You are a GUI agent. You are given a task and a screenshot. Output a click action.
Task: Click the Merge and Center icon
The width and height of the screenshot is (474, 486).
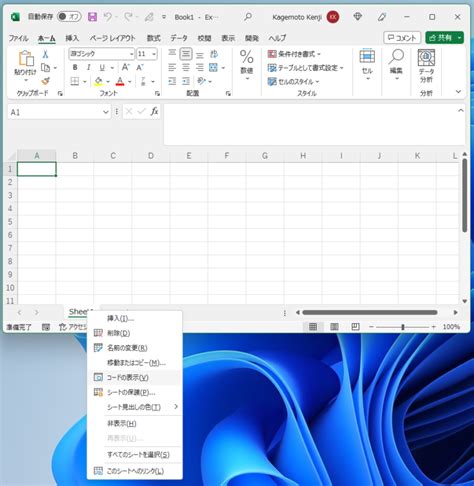[x=213, y=68]
